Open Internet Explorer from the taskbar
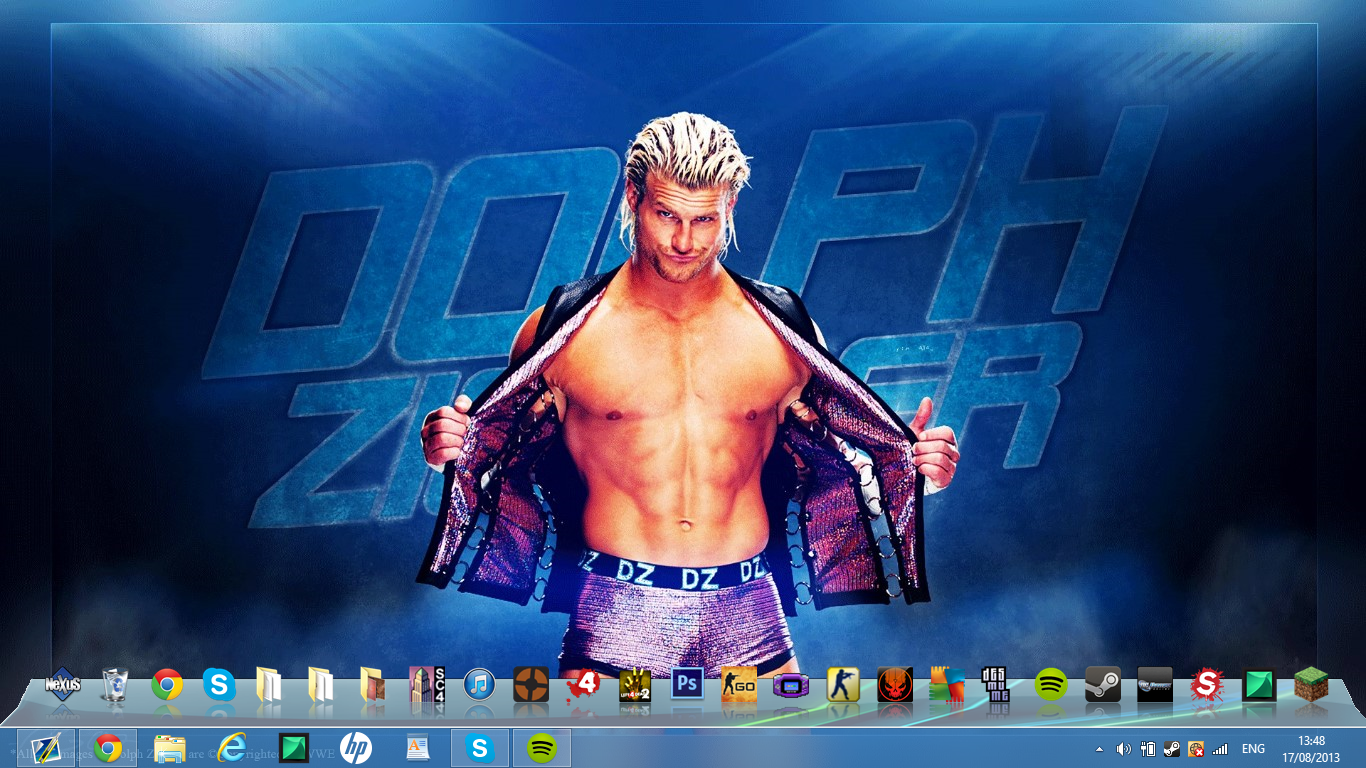Image resolution: width=1366 pixels, height=768 pixels. 232,748
